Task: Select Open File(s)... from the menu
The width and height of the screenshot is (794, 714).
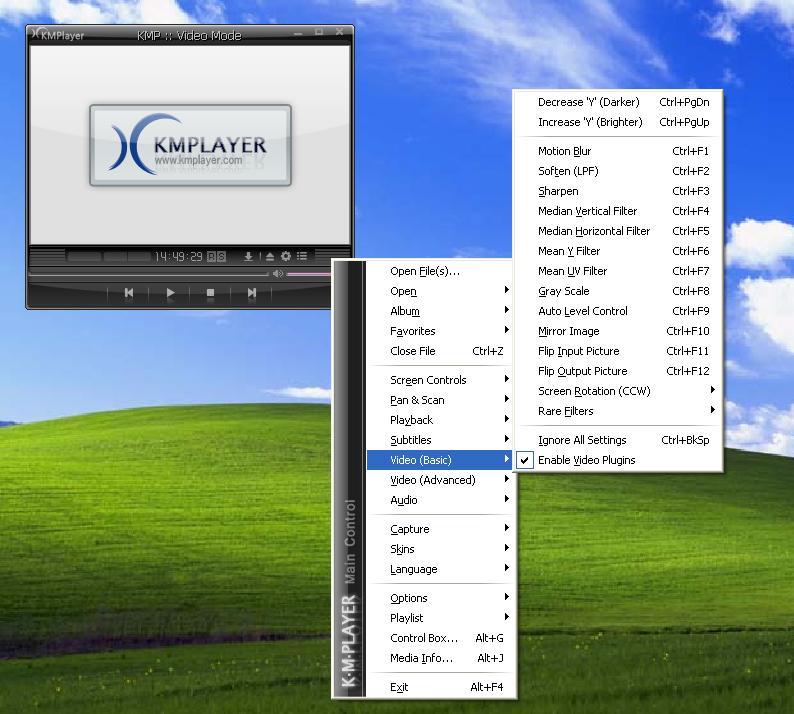Action: [x=425, y=271]
